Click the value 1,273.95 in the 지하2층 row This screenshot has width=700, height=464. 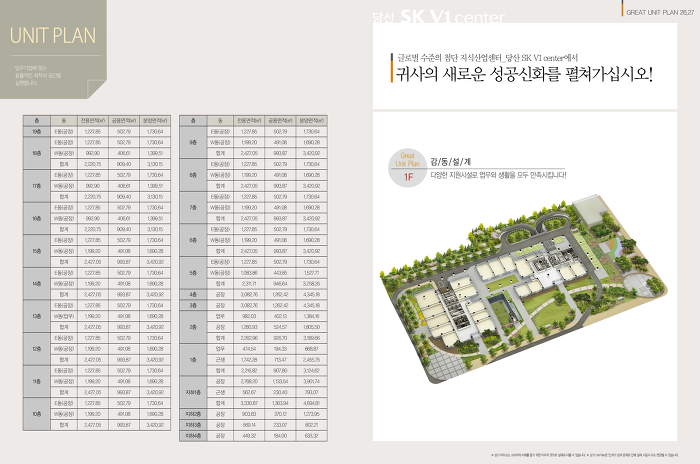311,414
